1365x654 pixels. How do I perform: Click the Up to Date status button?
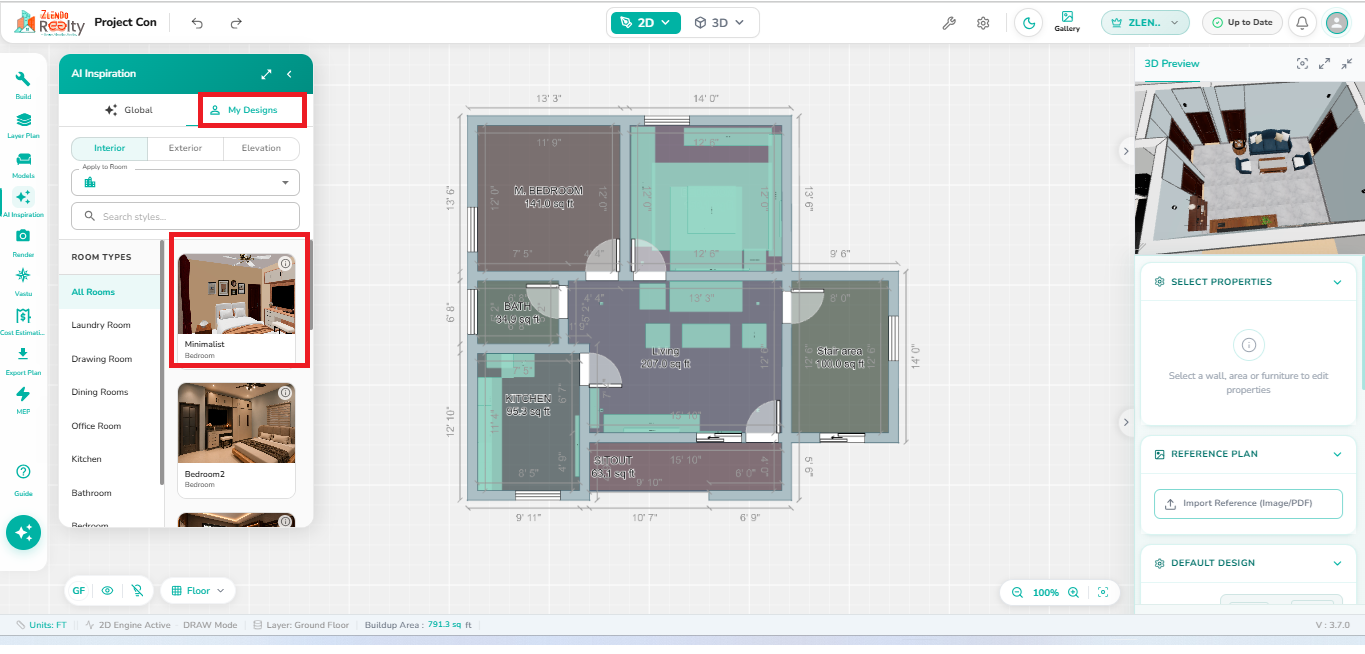pos(1242,22)
